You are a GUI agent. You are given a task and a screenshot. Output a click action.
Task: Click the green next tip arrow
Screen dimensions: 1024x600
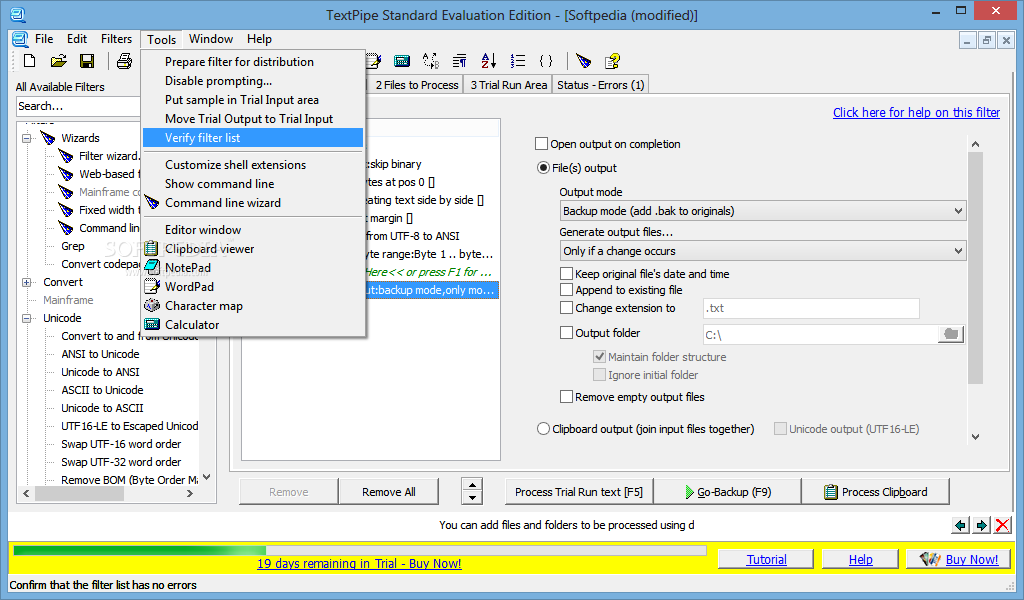pyautogui.click(x=982, y=525)
